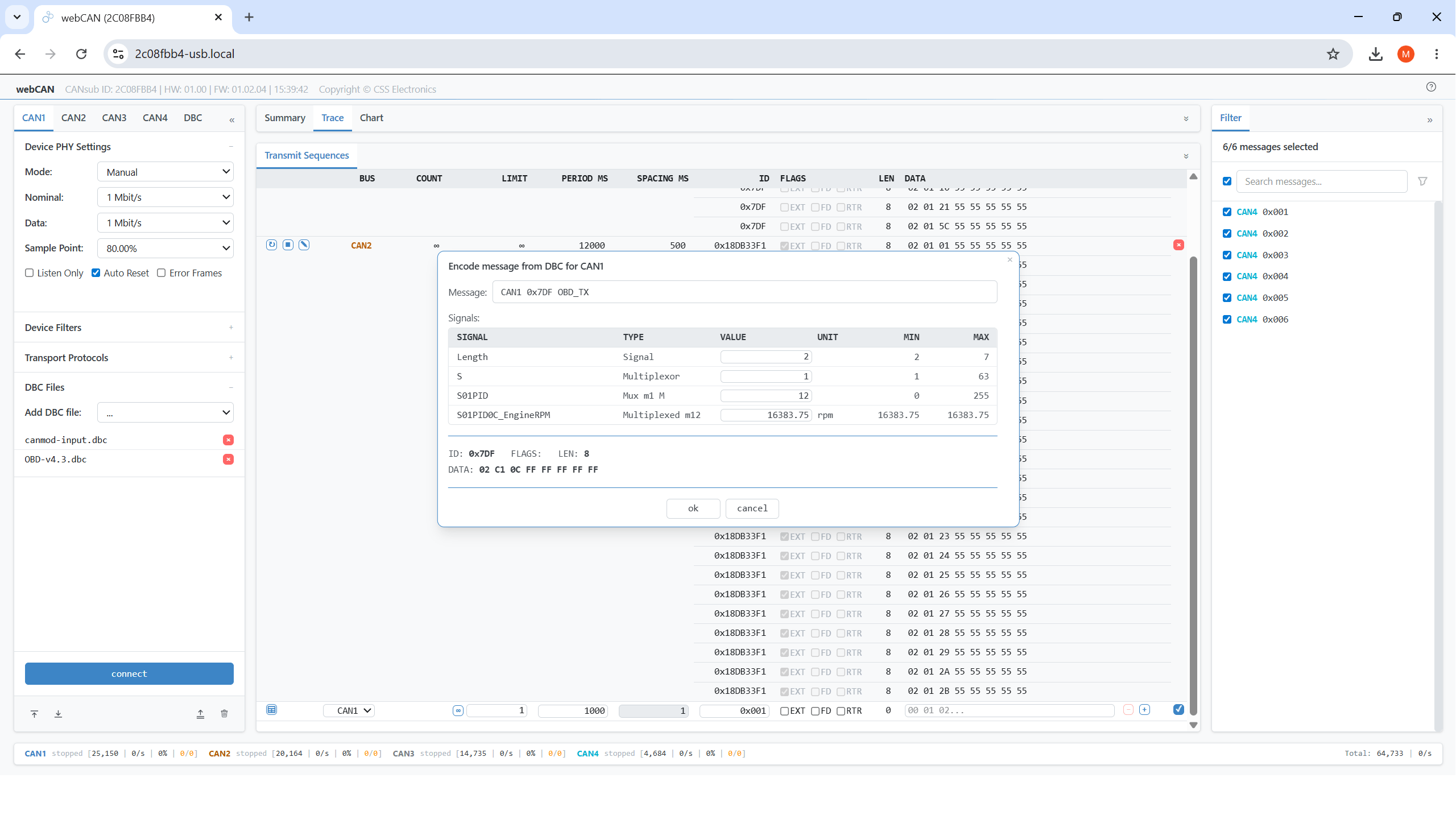Viewport: 1456px width, 819px height.
Task: Click the cancel button in the dialog
Action: pyautogui.click(x=752, y=508)
